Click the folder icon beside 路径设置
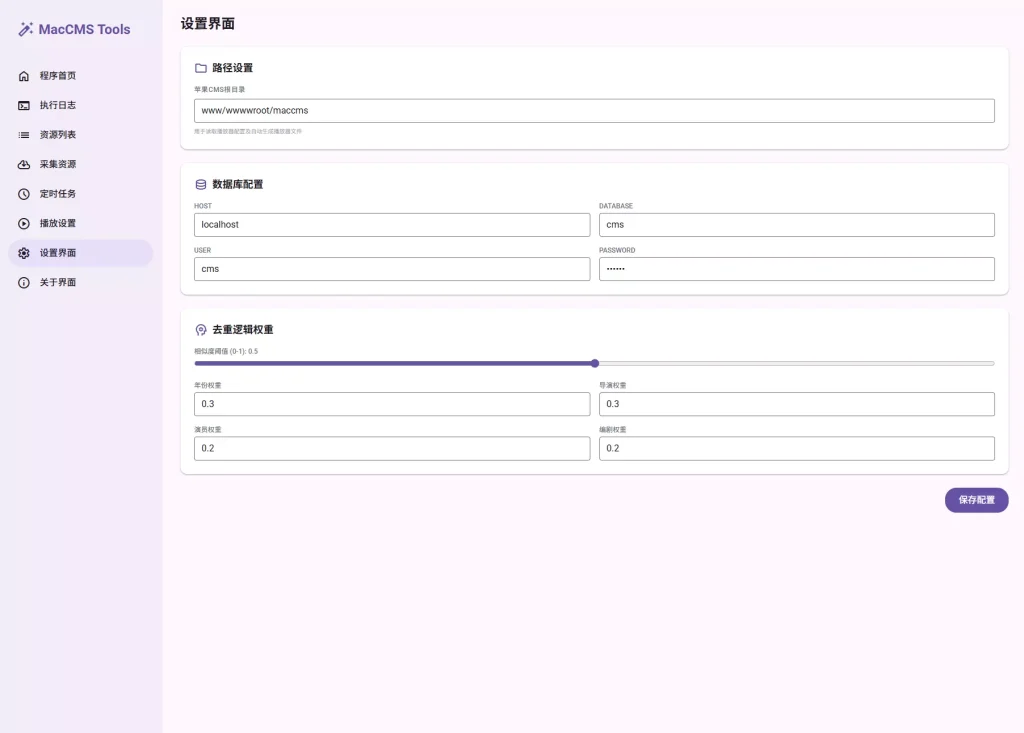This screenshot has width=1024, height=733. point(201,68)
